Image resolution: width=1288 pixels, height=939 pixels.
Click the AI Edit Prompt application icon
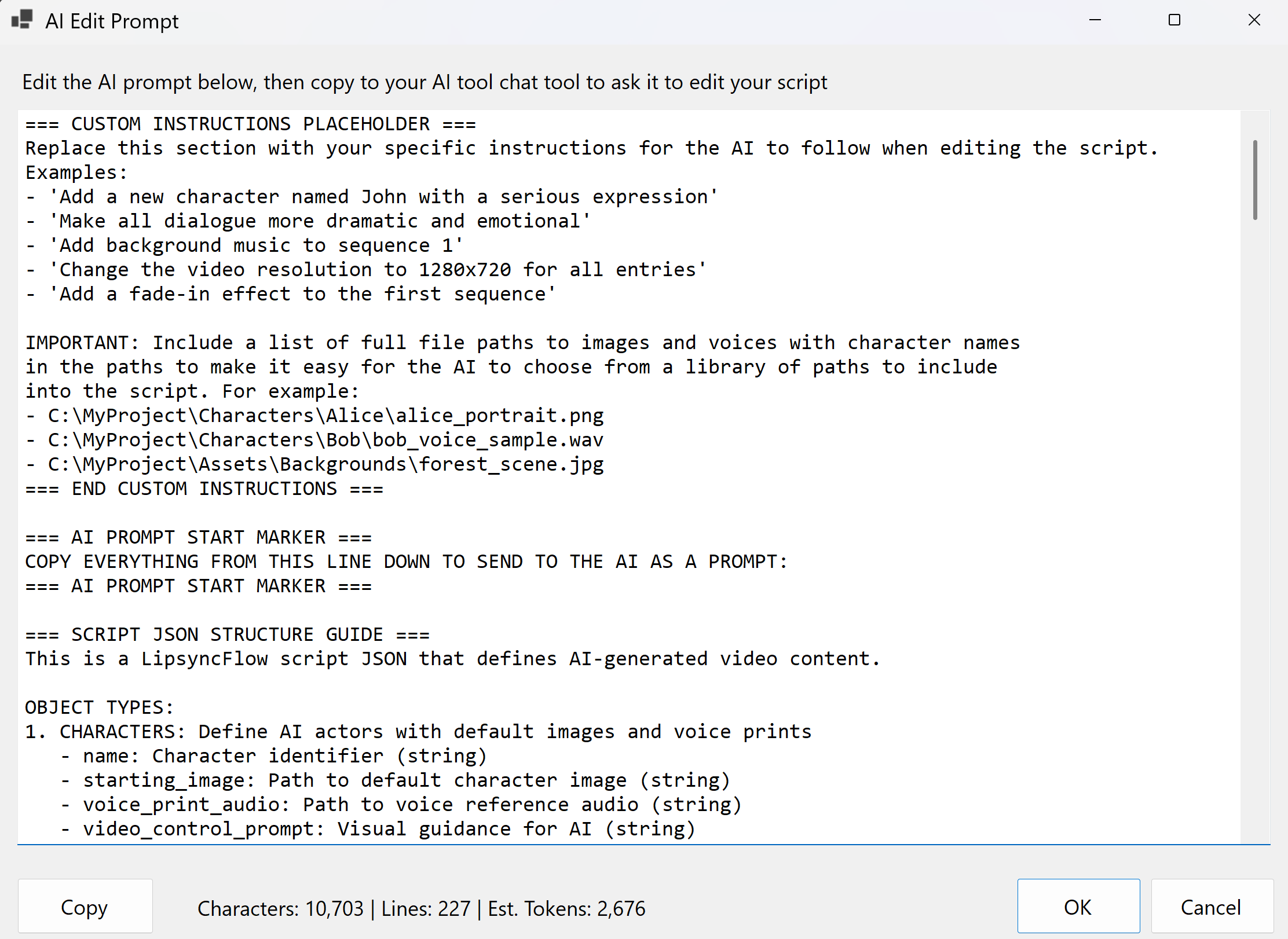click(21, 20)
